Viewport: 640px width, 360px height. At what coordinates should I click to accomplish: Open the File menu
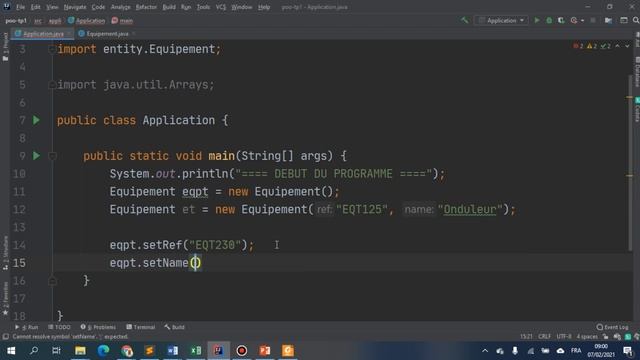[20, 7]
